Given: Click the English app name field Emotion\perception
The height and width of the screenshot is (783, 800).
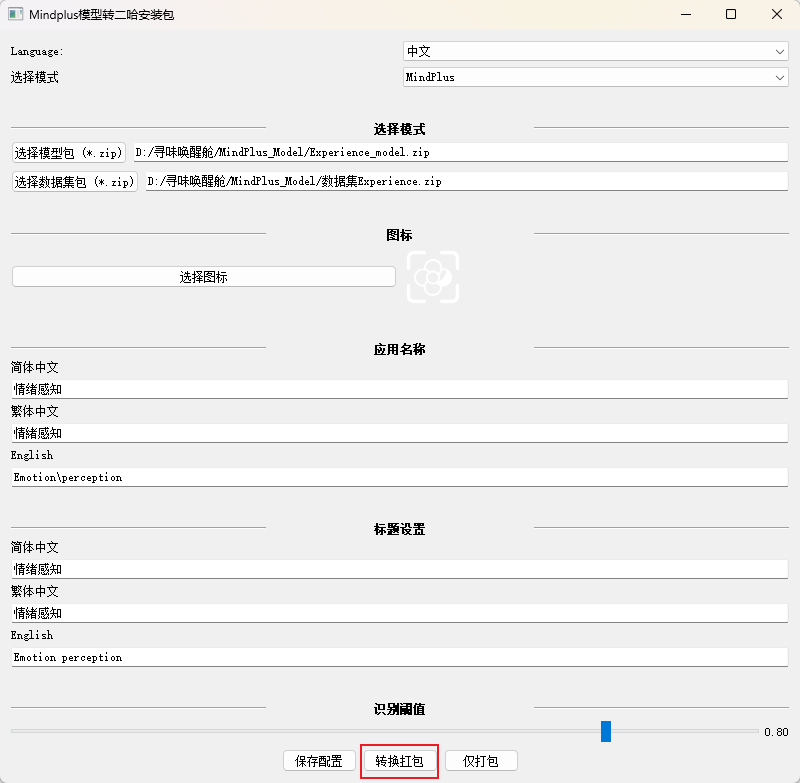Looking at the screenshot, I should pos(400,477).
